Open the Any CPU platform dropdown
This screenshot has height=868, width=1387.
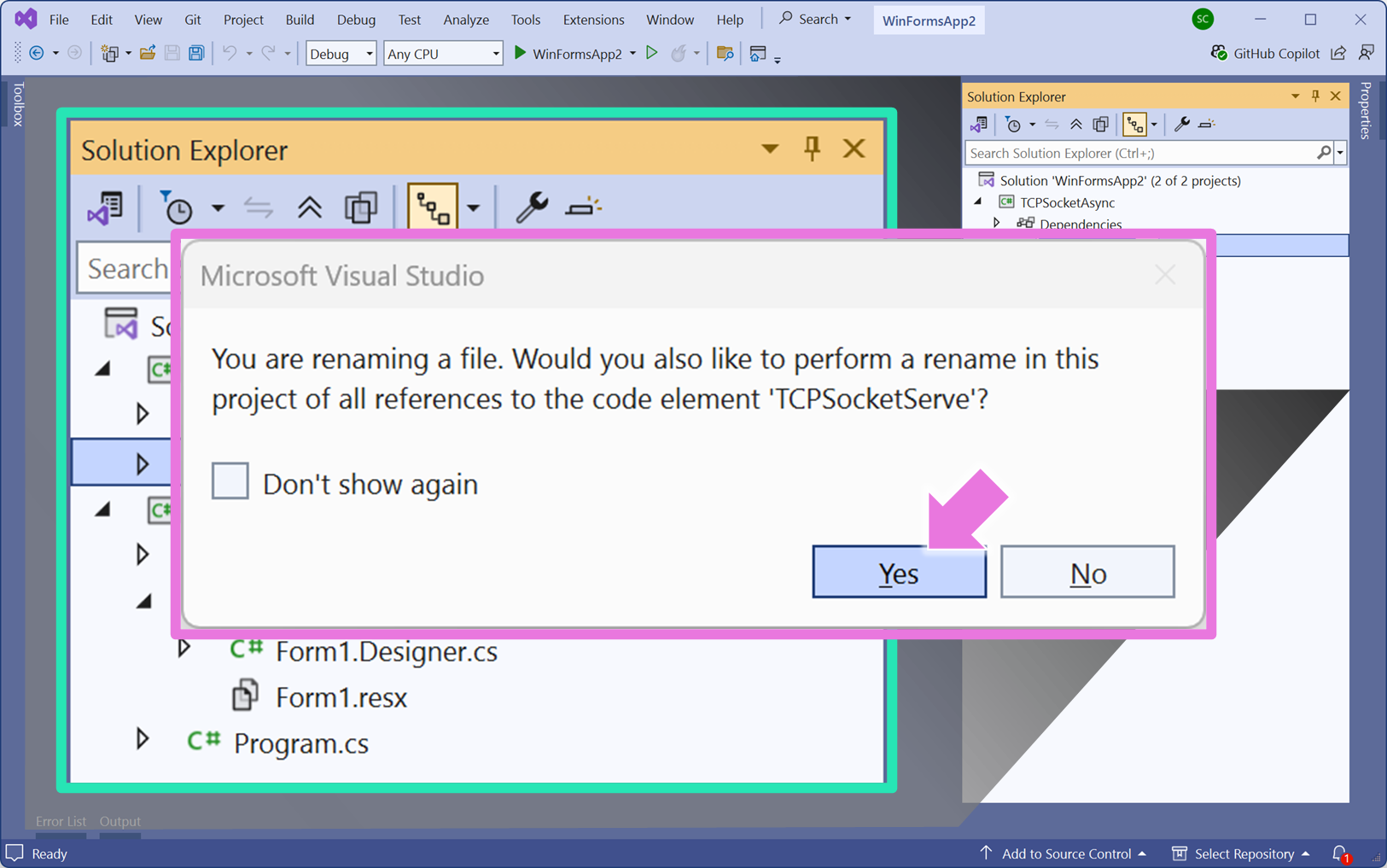point(443,53)
